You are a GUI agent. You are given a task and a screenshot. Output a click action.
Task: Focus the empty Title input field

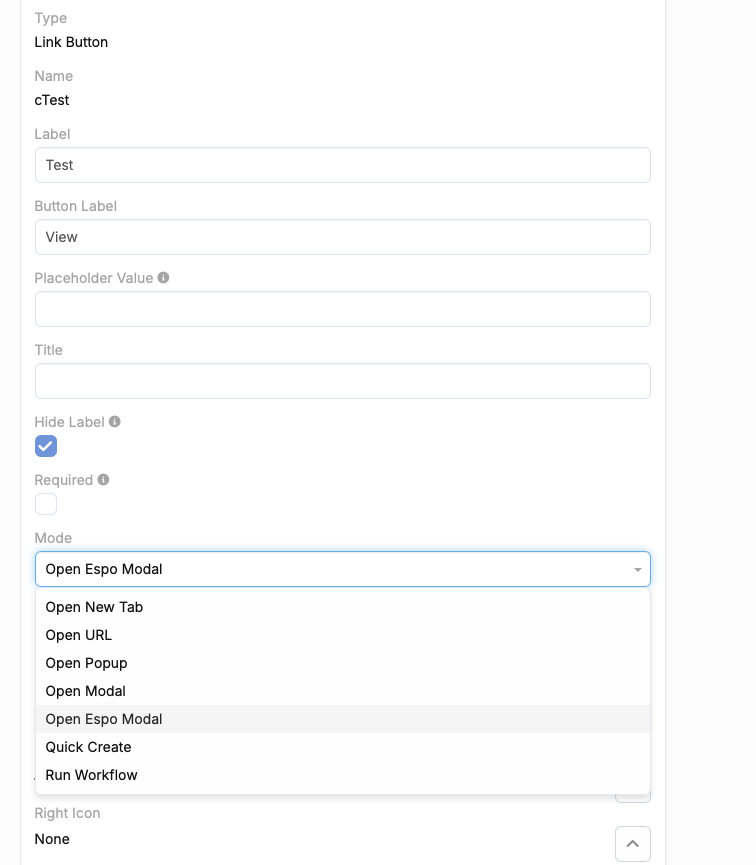tap(342, 381)
